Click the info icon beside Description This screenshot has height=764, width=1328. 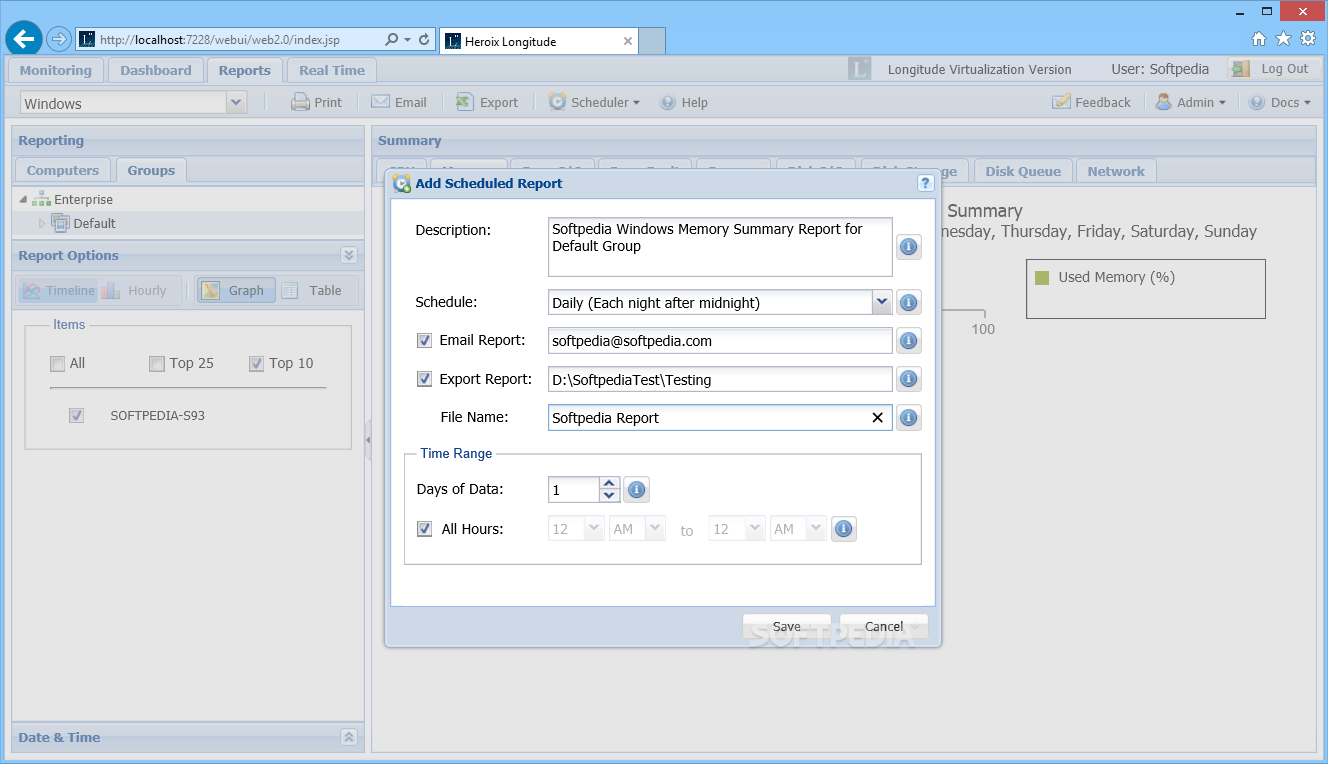pyautogui.click(x=909, y=246)
